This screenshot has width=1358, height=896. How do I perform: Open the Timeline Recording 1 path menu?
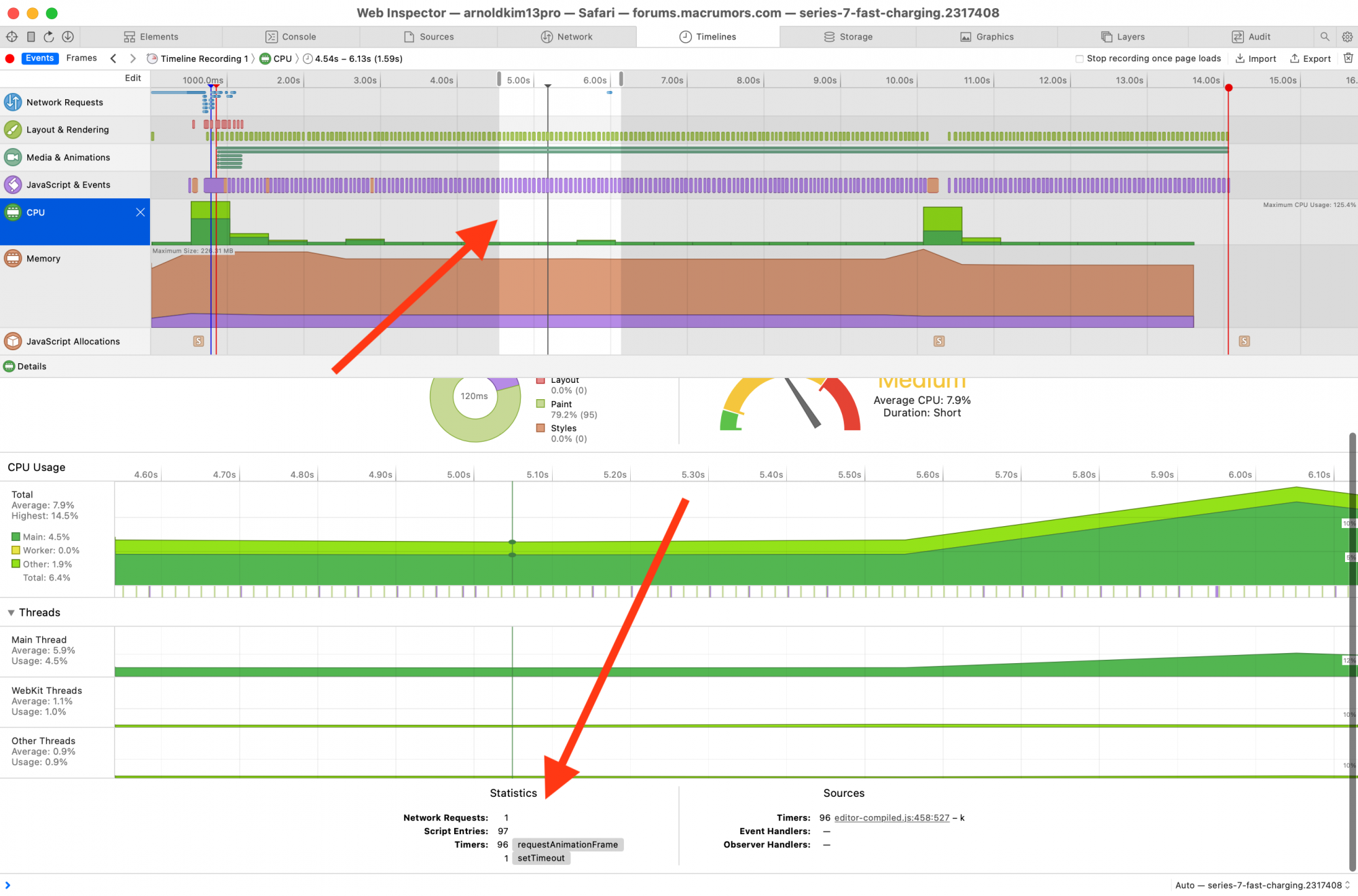pyautogui.click(x=204, y=59)
